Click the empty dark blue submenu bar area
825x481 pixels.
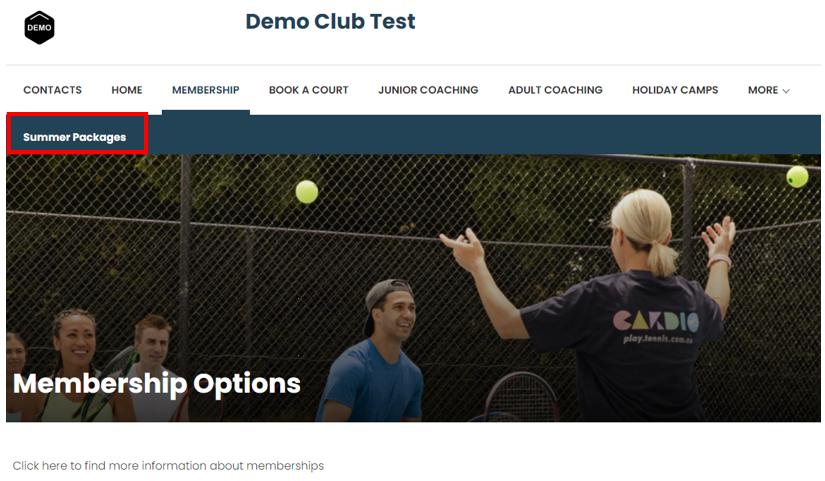tap(484, 135)
